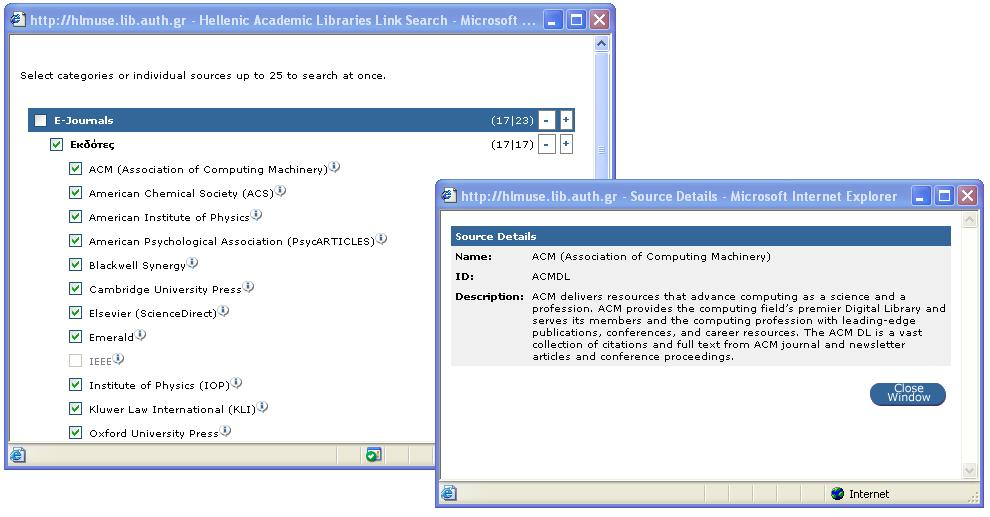
Task: Toggle American Psychological Association checkbox
Action: [x=75, y=241]
